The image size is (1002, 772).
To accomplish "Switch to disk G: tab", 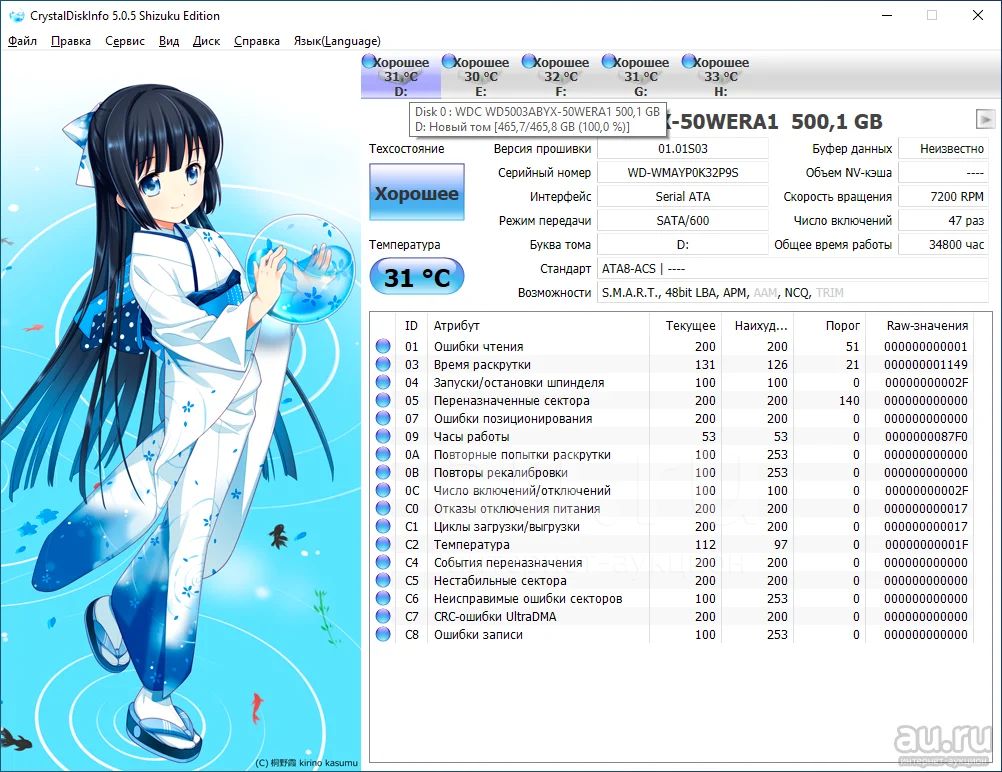I will click(x=640, y=76).
